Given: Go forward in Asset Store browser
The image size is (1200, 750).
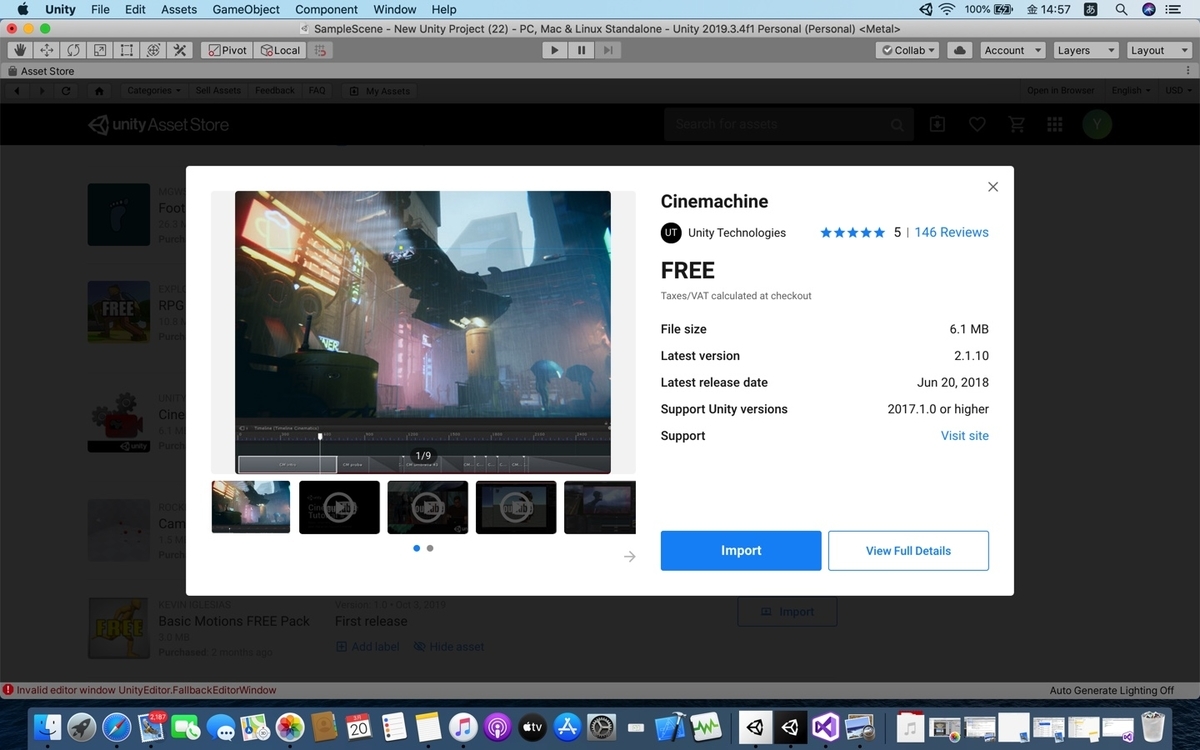Looking at the screenshot, I should point(41,91).
